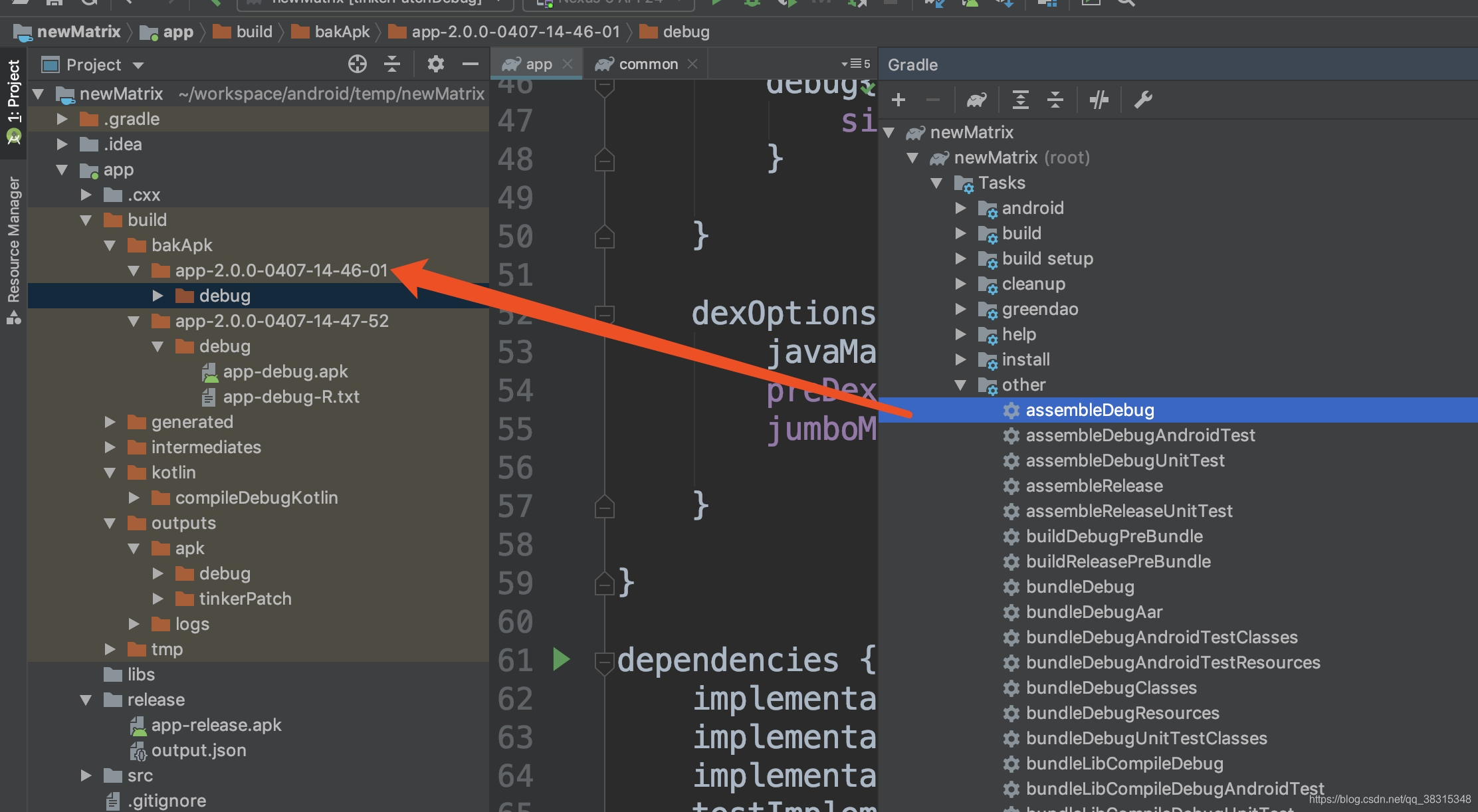Viewport: 1478px width, 812px height.
Task: Select the assembleDebug Gradle task
Action: coord(1178,410)
